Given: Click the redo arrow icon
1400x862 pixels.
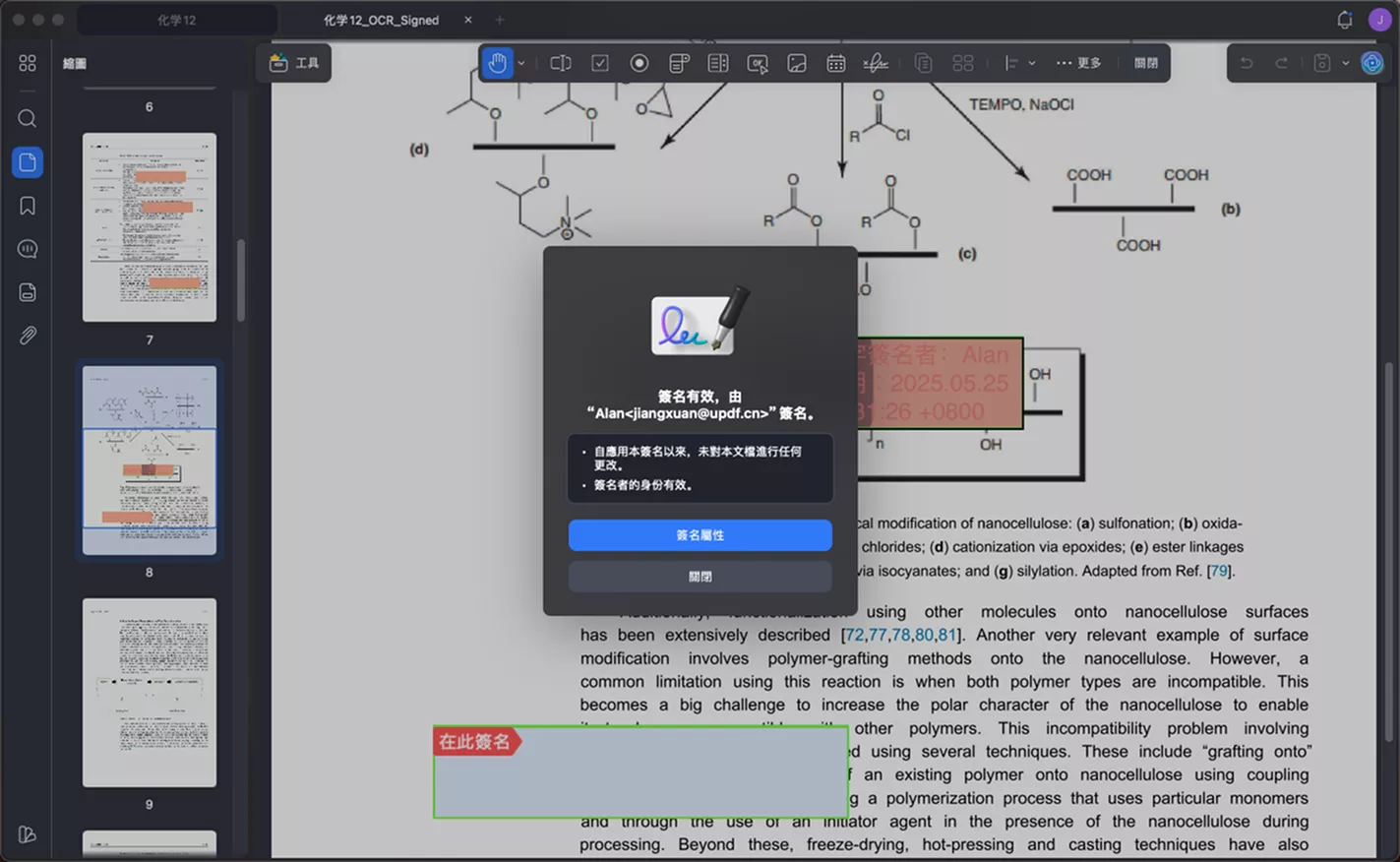Looking at the screenshot, I should pyautogui.click(x=1282, y=63).
